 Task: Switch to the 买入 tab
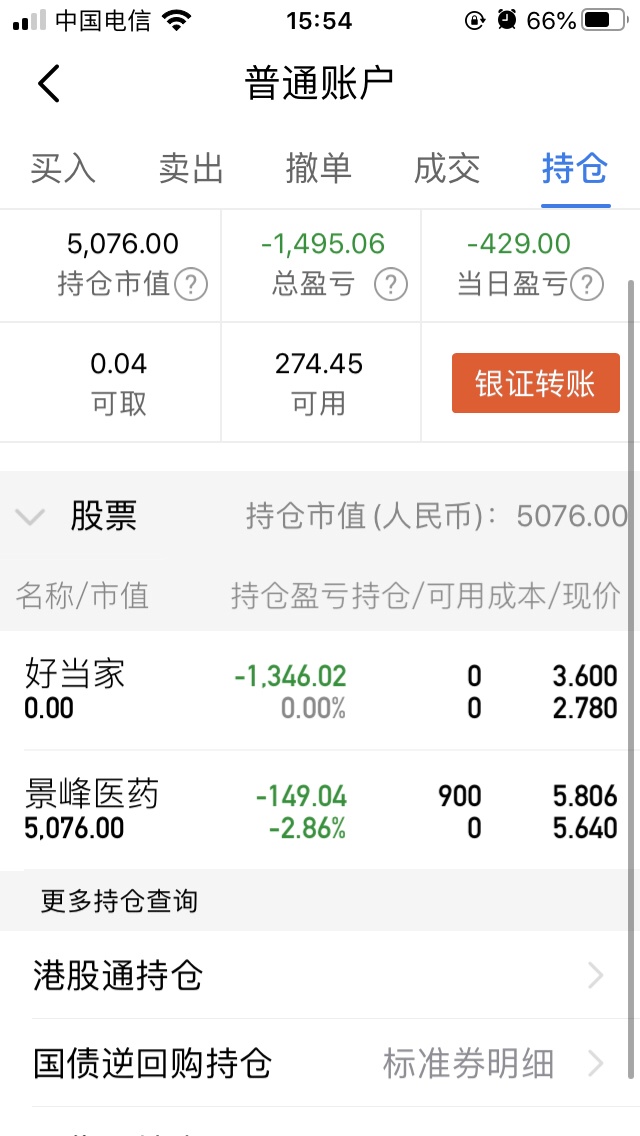point(63,169)
